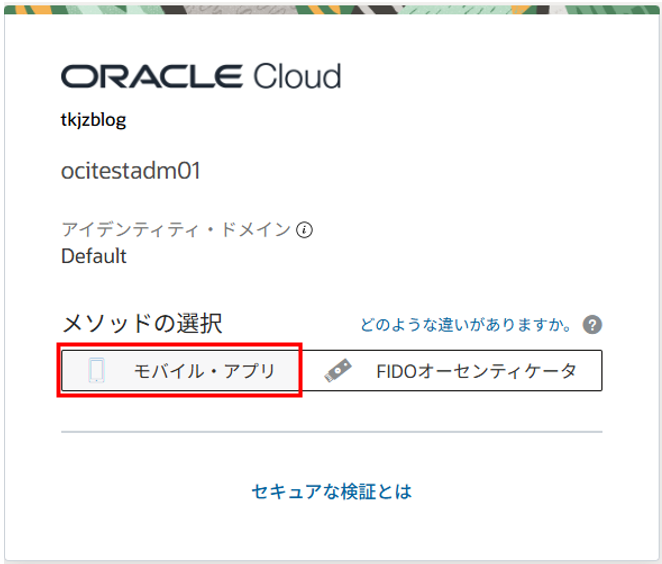Click the アイデンティティ・ドメイン label
Screen dimensions: 662x564
tap(176, 230)
